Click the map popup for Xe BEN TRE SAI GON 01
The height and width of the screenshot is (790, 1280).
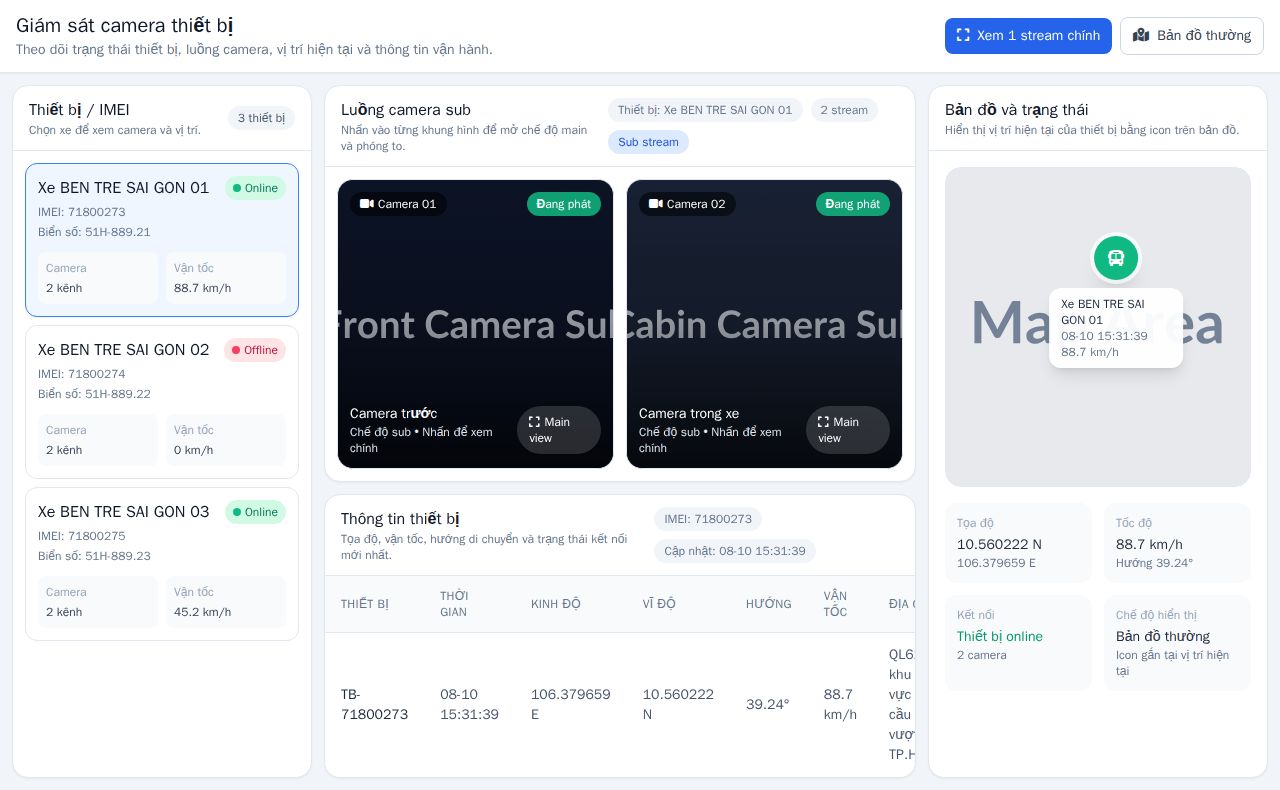[x=1116, y=328]
